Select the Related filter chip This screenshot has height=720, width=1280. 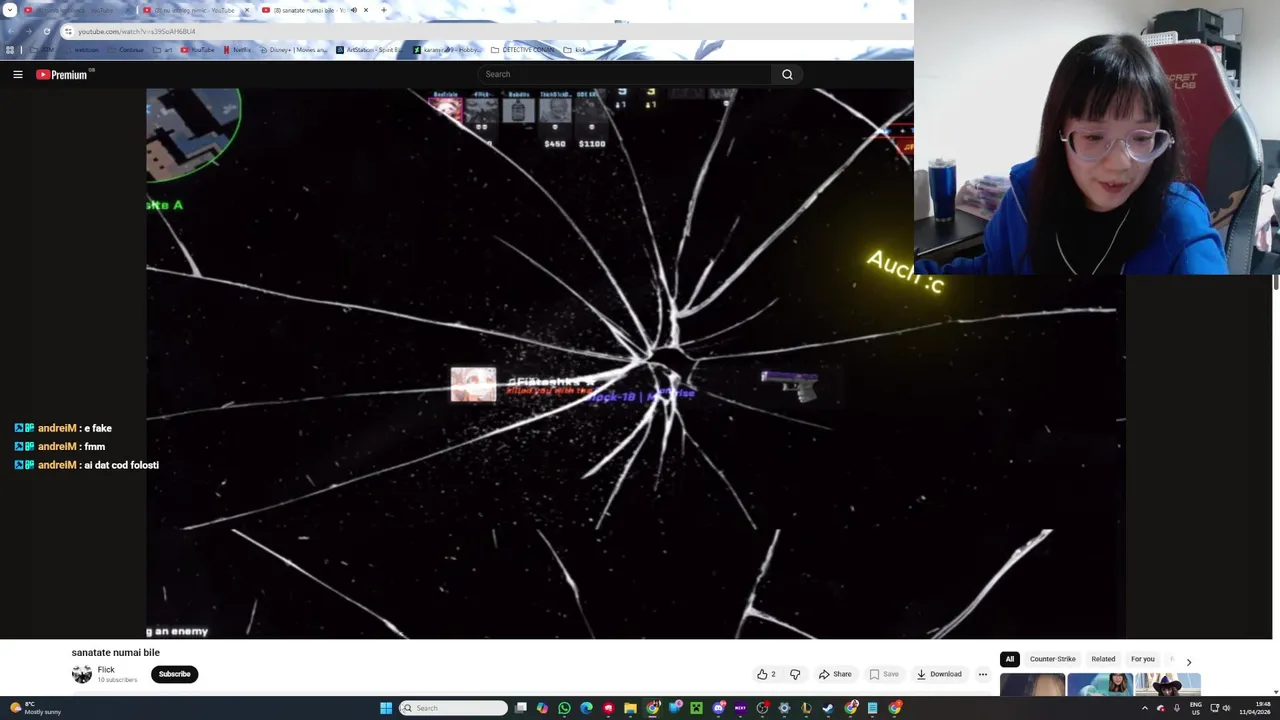[1103, 659]
